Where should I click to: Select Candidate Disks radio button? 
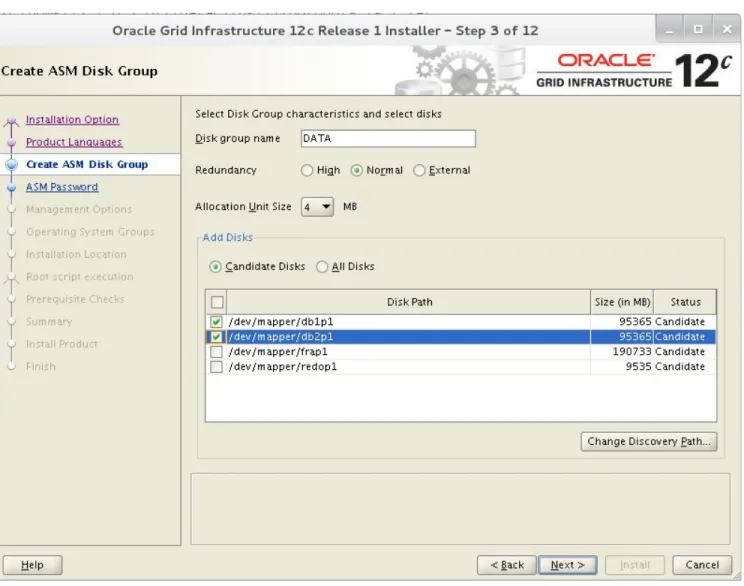215,267
